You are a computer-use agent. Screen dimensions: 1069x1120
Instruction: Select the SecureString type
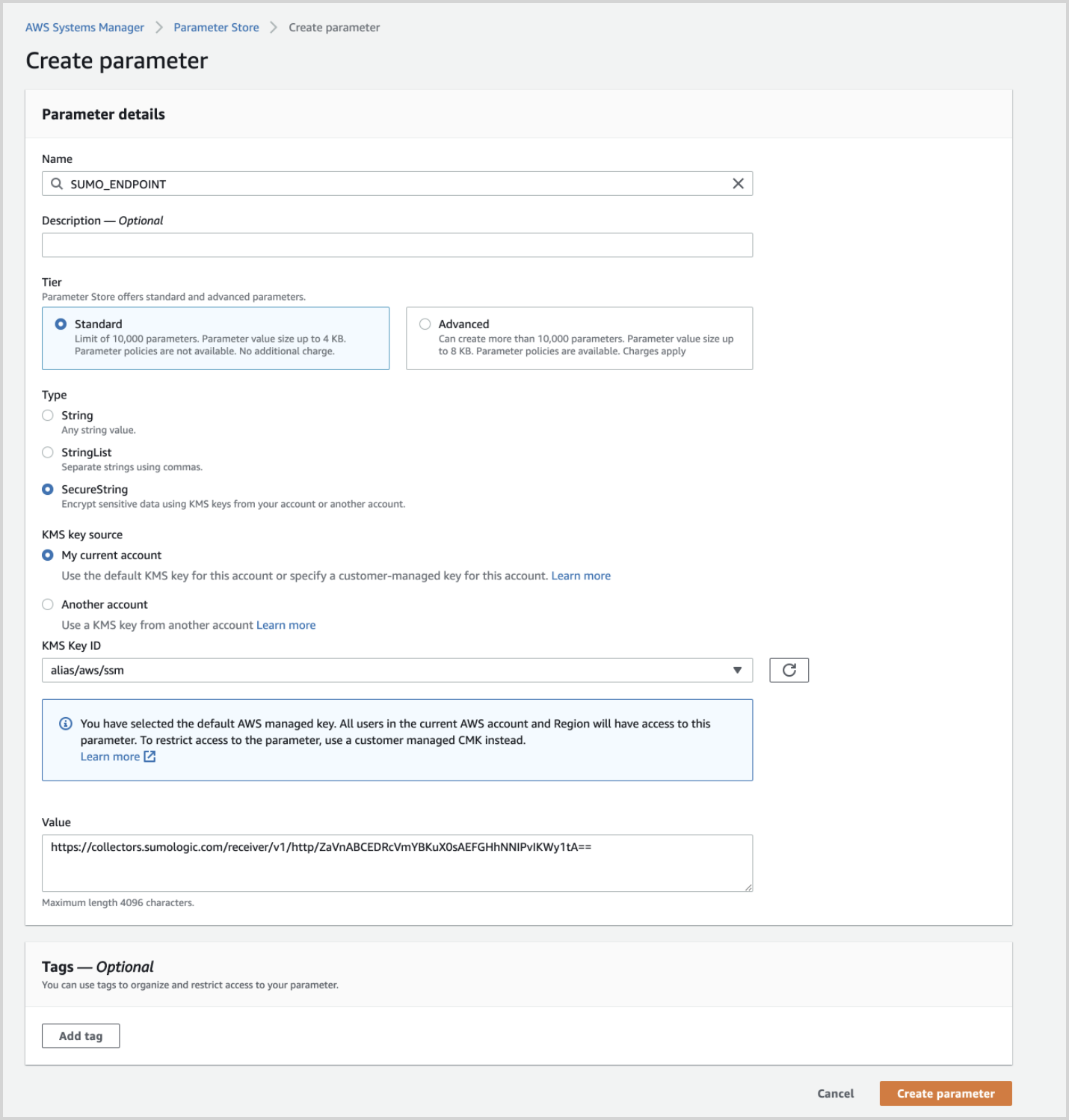click(48, 489)
